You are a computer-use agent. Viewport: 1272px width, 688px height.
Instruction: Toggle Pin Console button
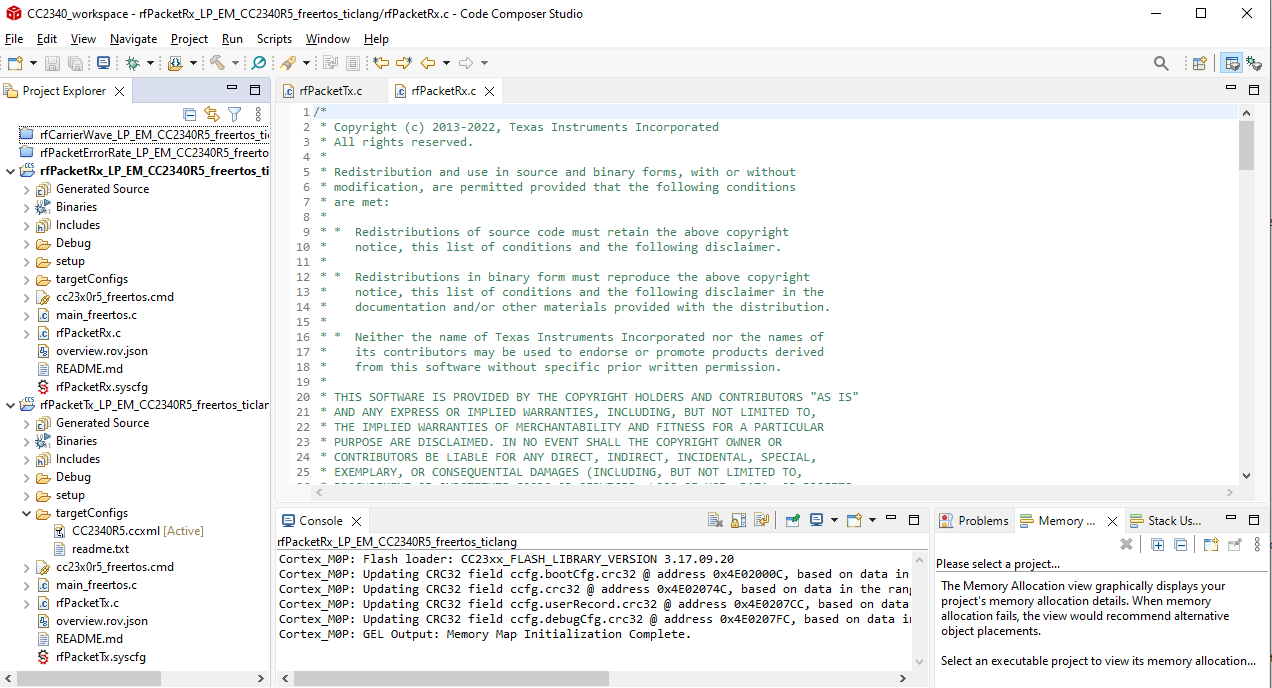click(x=792, y=520)
